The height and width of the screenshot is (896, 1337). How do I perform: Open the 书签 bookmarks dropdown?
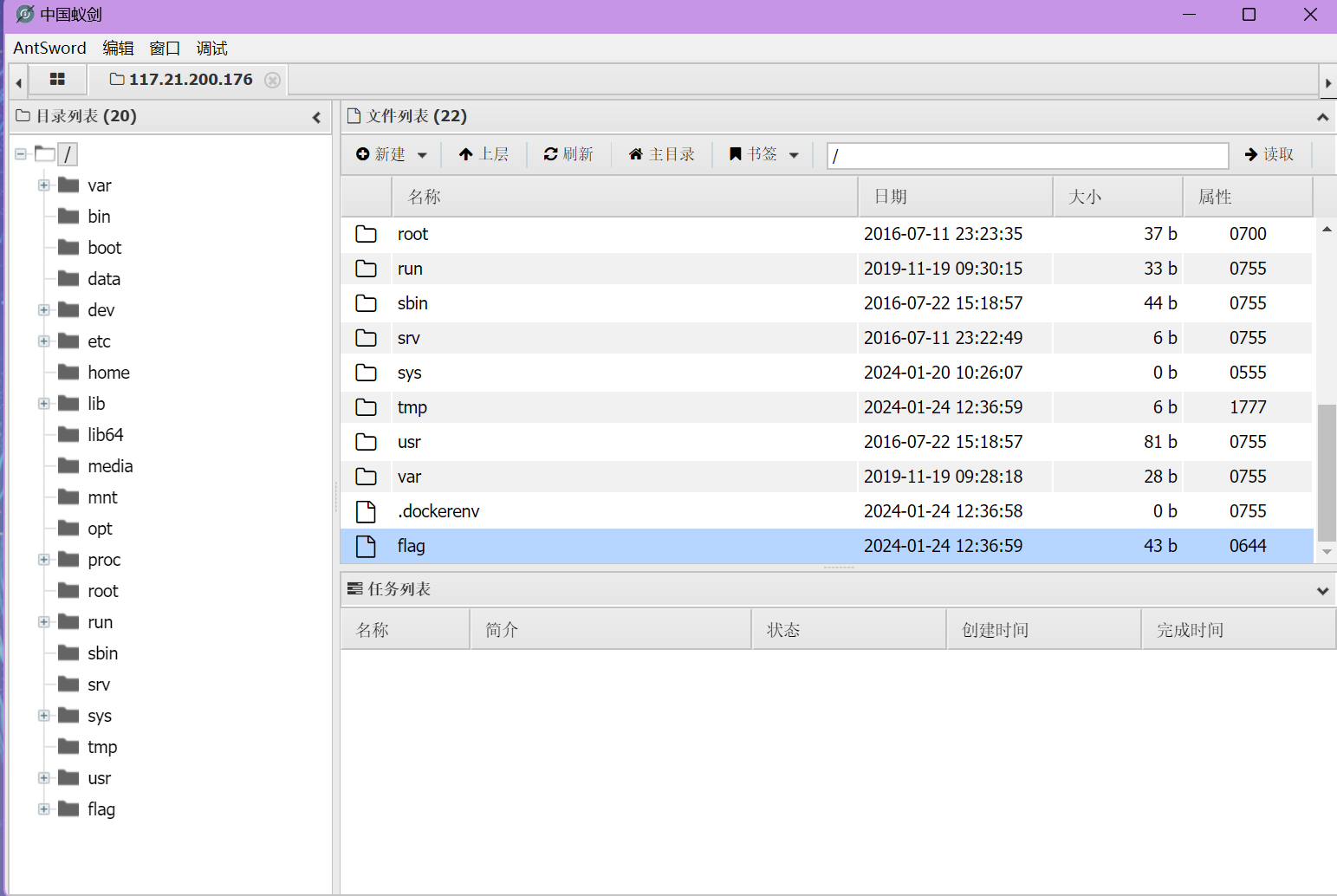[x=763, y=154]
